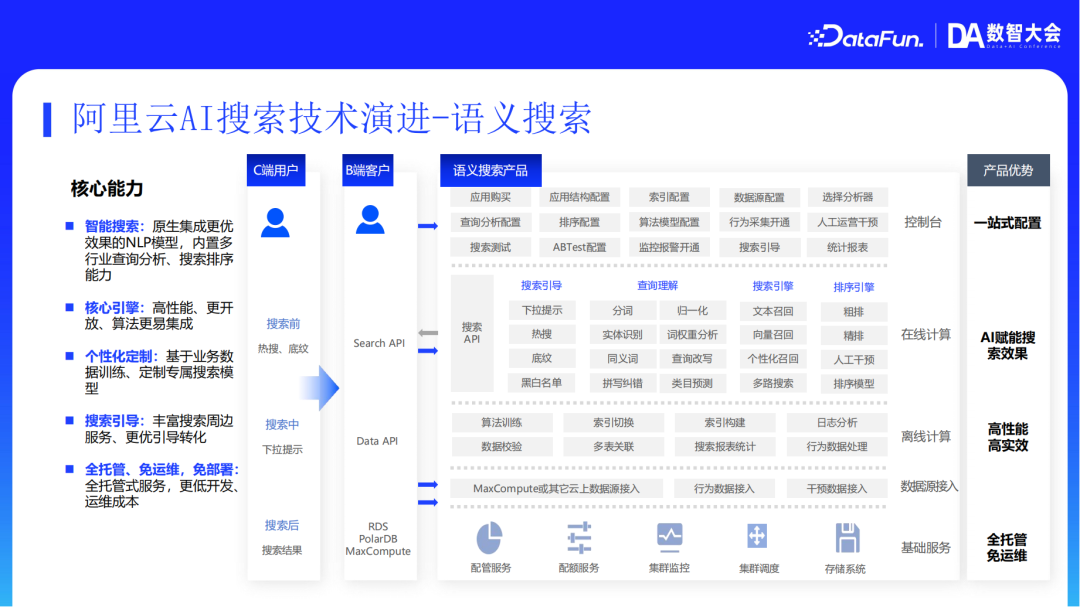Click the 应用购买 button
Screen dimensions: 1080x607
492,197
